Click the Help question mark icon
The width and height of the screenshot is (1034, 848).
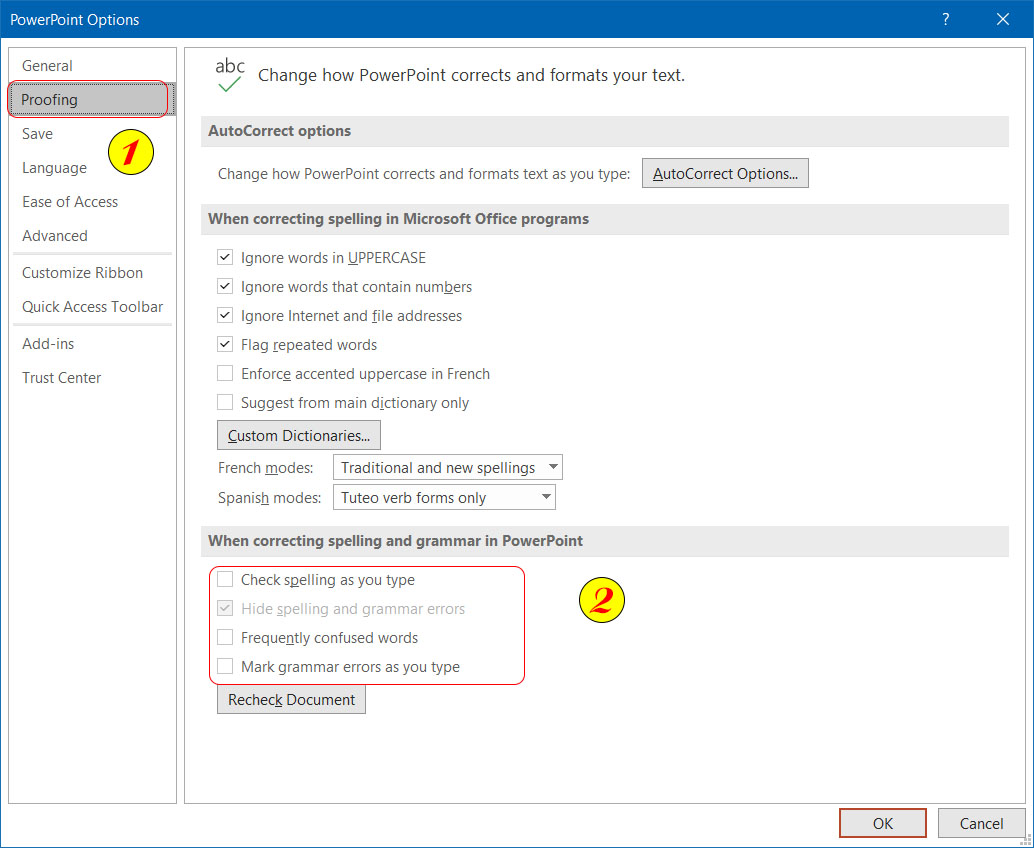(x=945, y=19)
